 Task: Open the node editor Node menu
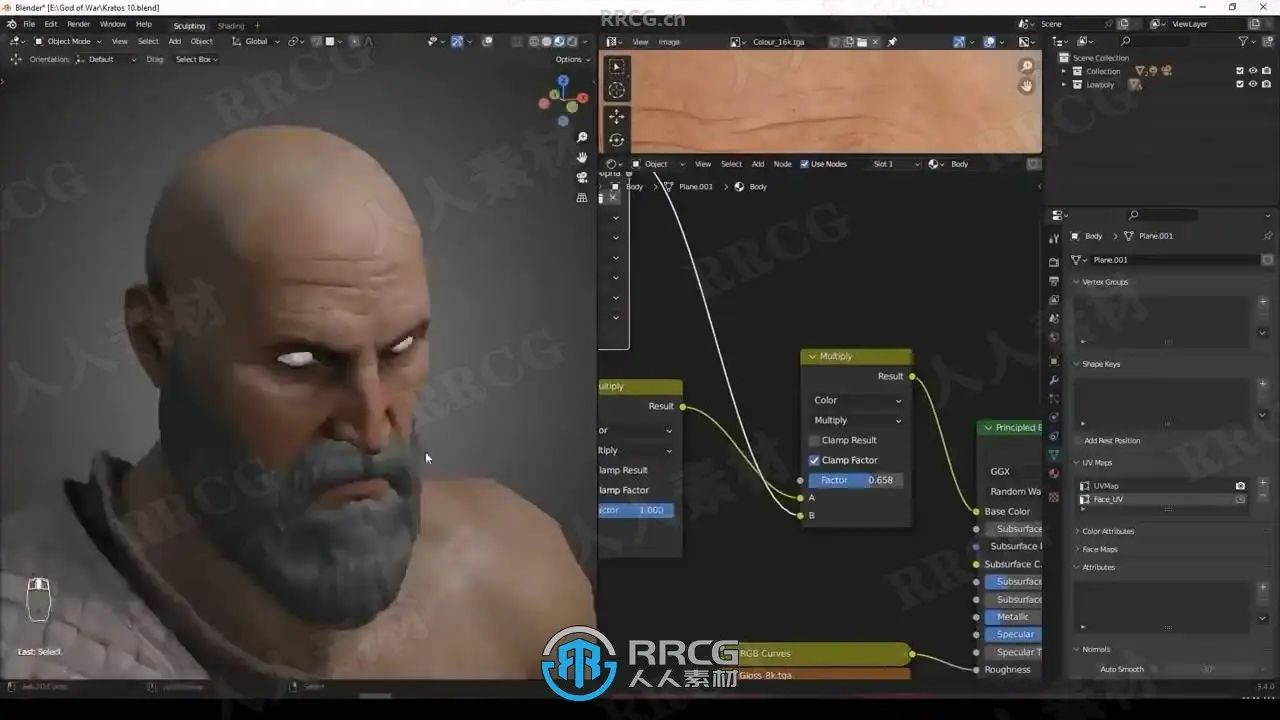click(x=782, y=164)
